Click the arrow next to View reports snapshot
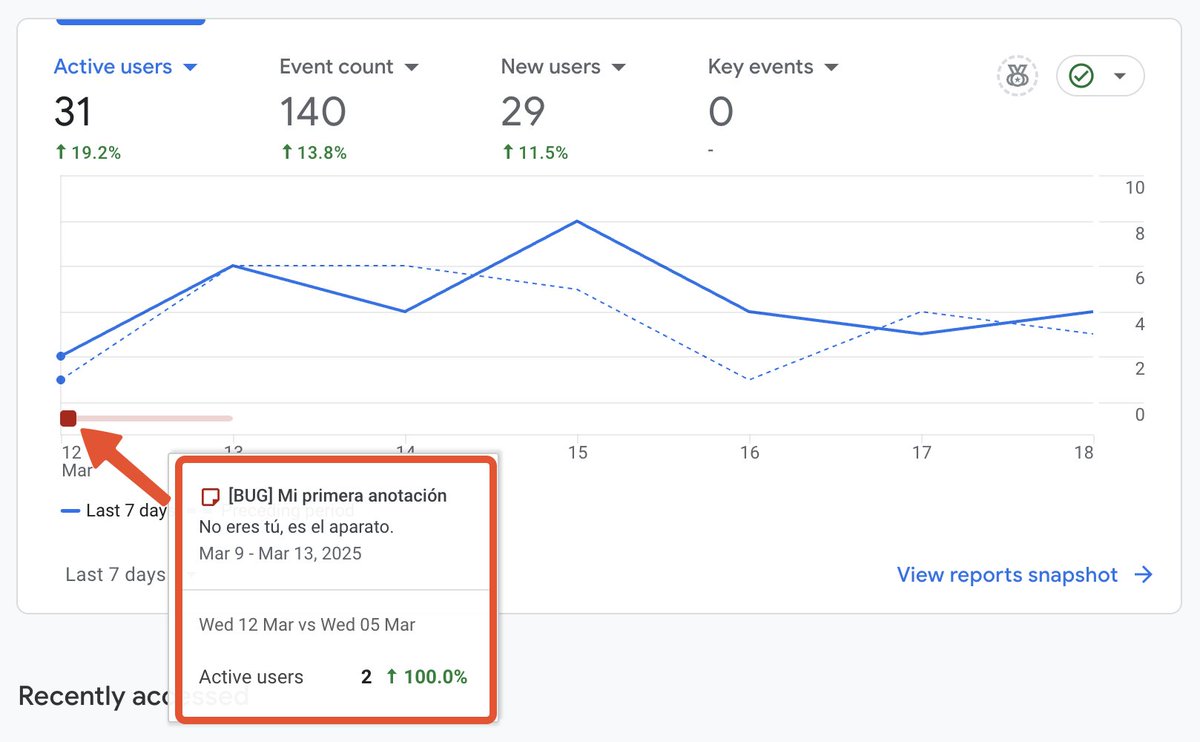1200x742 pixels. [x=1143, y=575]
